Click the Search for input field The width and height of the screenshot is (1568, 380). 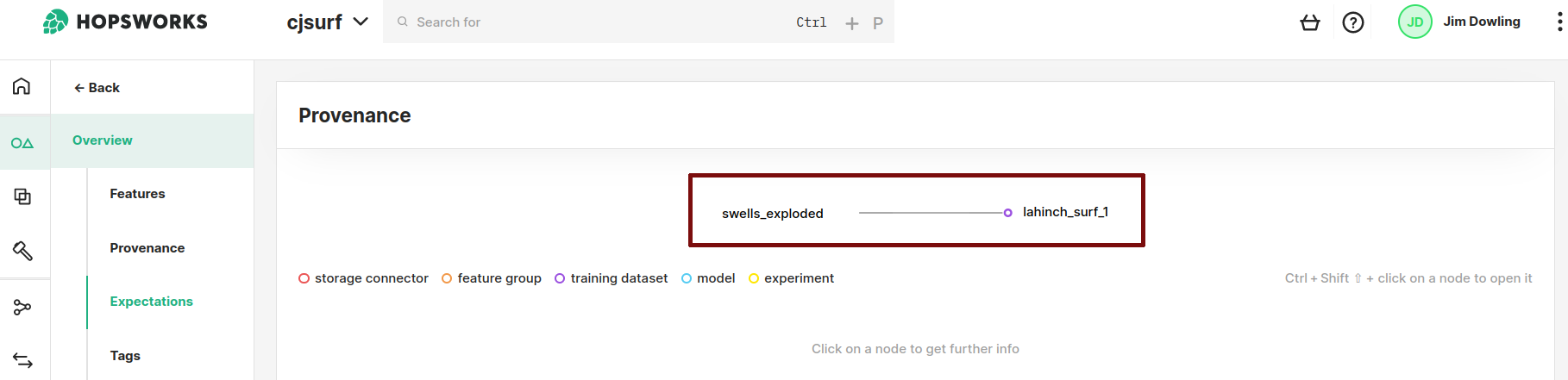595,22
